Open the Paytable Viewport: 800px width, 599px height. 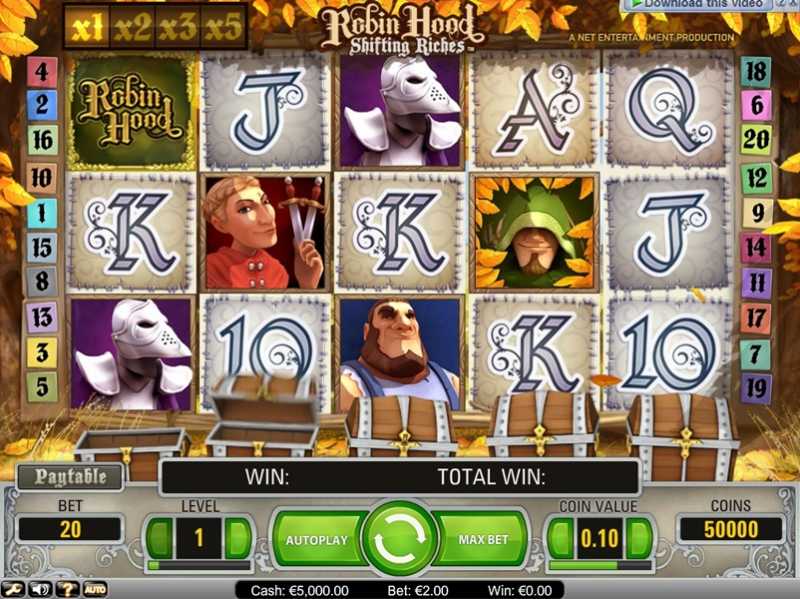(x=70, y=477)
